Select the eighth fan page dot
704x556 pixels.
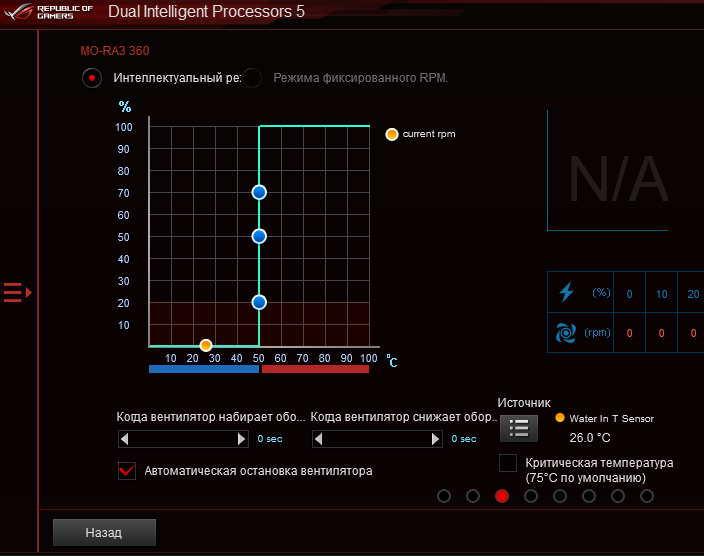(647, 496)
